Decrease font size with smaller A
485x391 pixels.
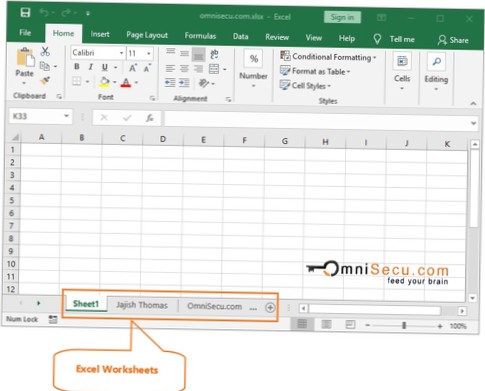click(147, 68)
